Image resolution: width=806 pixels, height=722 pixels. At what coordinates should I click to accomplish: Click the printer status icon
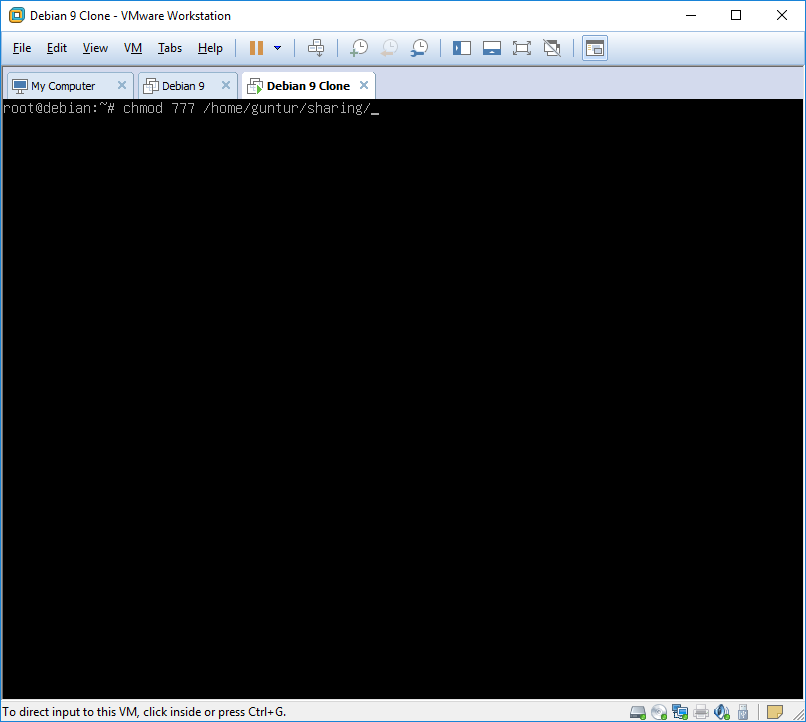701,712
